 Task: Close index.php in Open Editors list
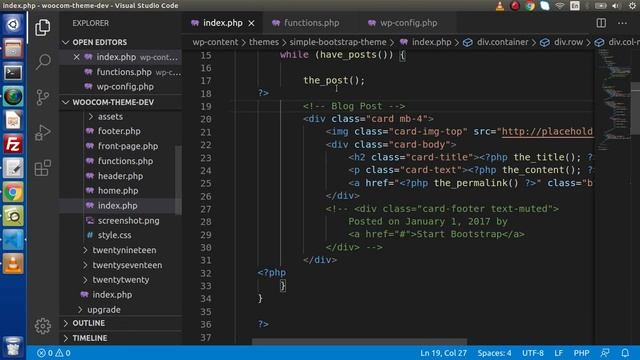click(x=76, y=57)
